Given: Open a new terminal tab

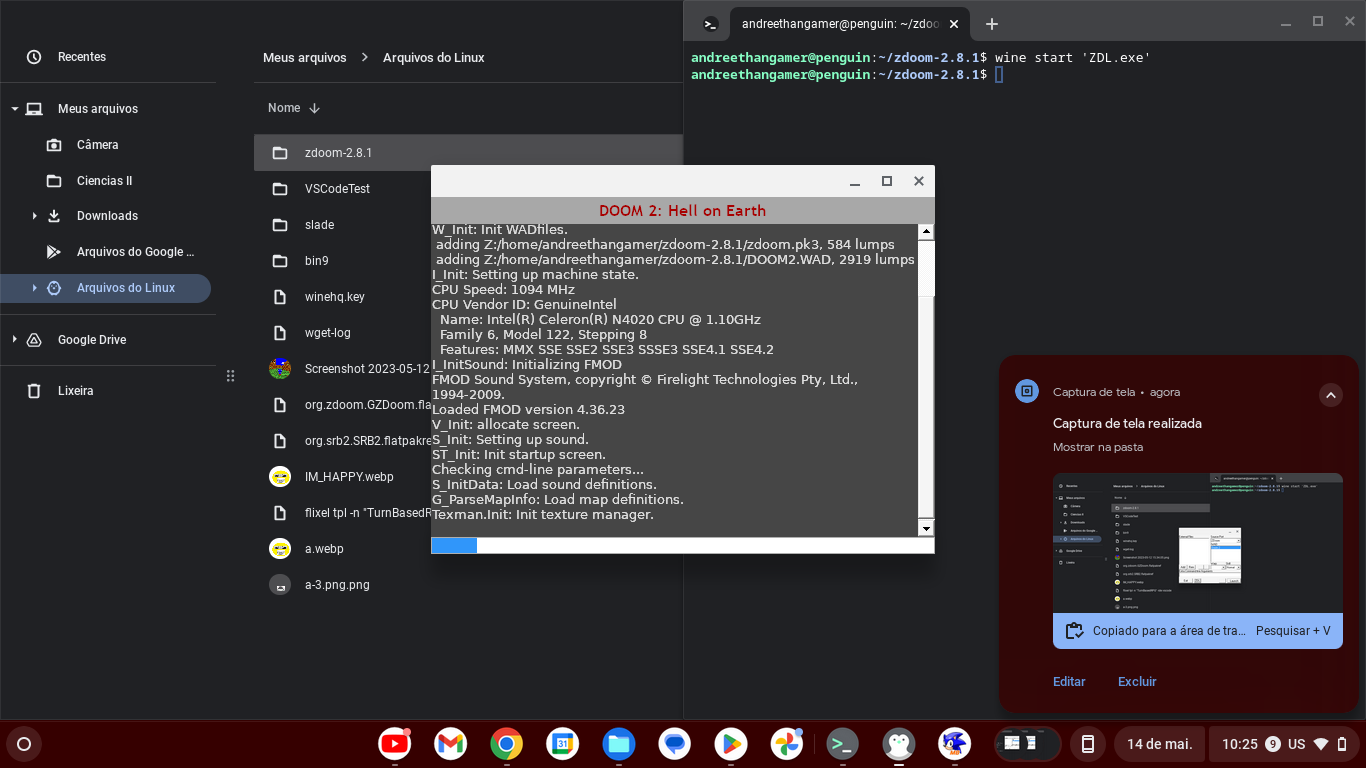Looking at the screenshot, I should [x=992, y=24].
